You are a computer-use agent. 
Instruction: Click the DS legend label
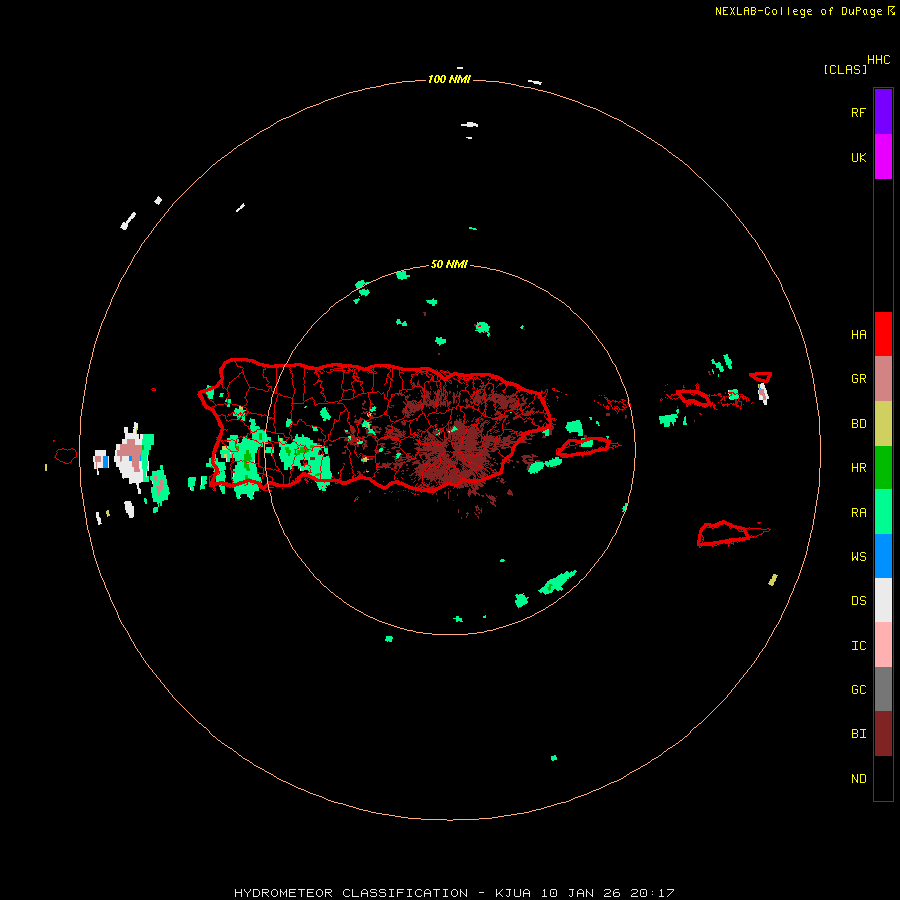pyautogui.click(x=858, y=601)
